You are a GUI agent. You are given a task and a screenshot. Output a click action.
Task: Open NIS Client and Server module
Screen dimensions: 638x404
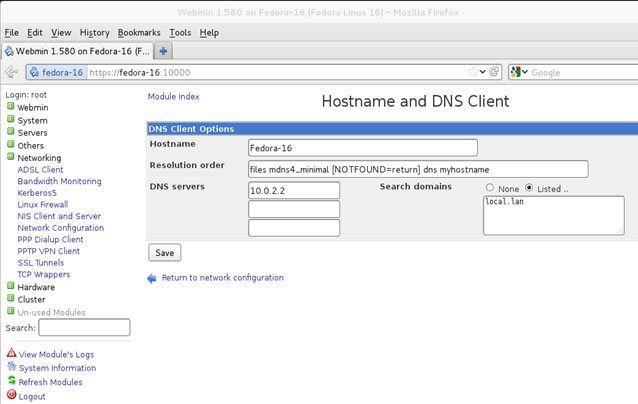(59, 216)
